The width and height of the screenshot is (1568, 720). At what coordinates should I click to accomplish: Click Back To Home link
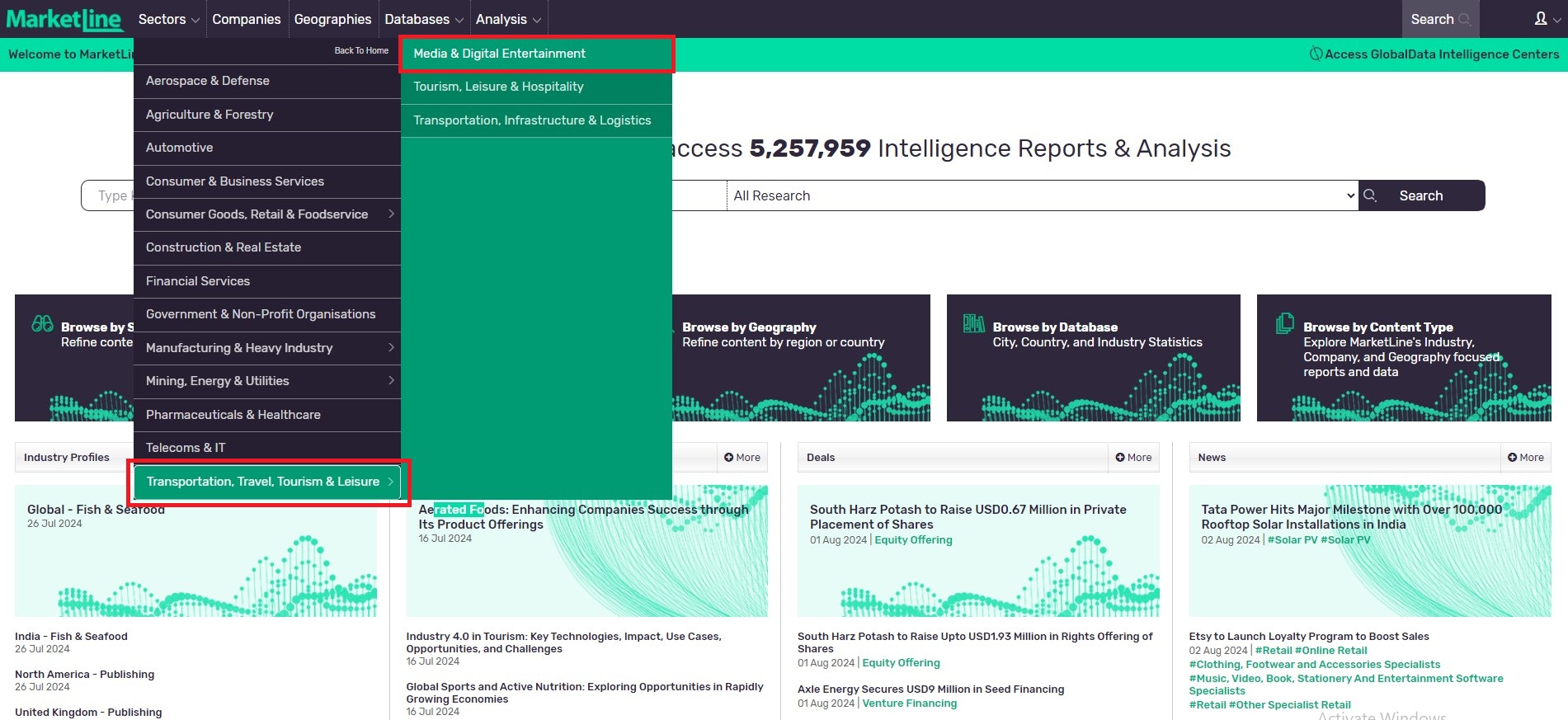point(361,50)
